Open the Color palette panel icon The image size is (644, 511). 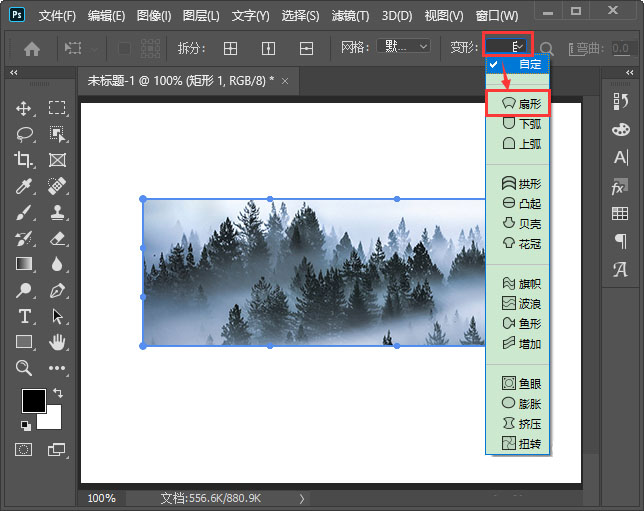[x=621, y=130]
